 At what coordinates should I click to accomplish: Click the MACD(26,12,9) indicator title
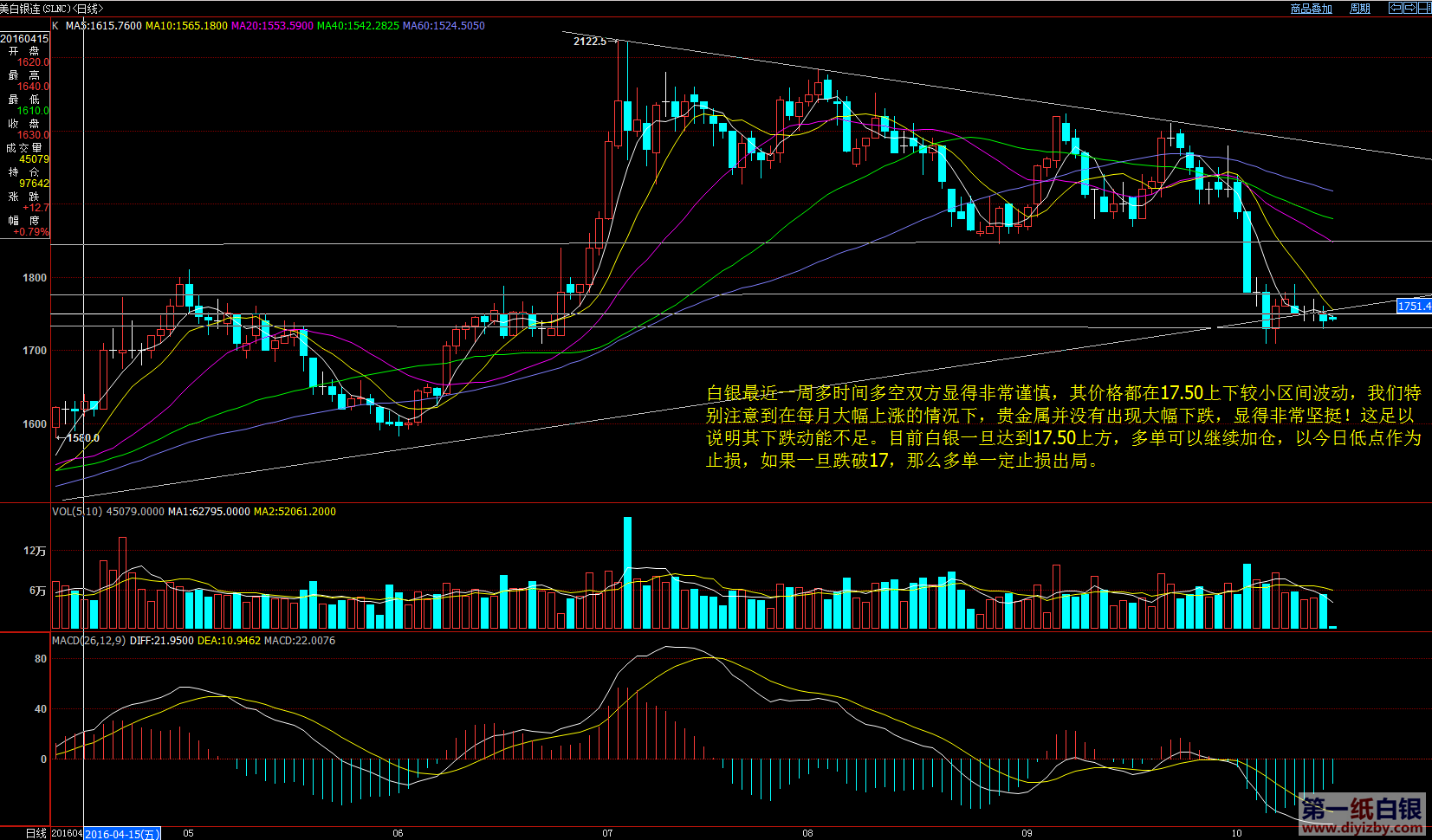(88, 641)
